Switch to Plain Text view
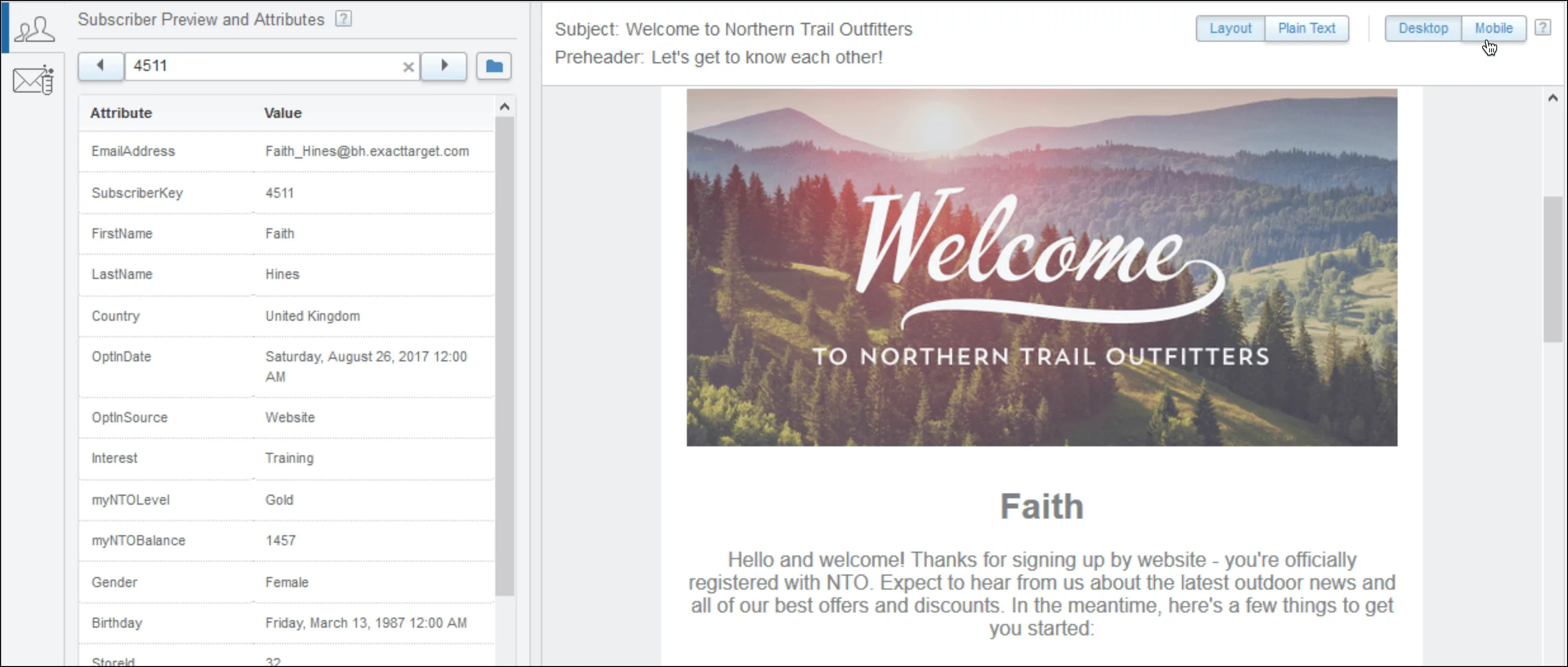Screen dimensions: 1568x667 pyautogui.click(x=1307, y=28)
